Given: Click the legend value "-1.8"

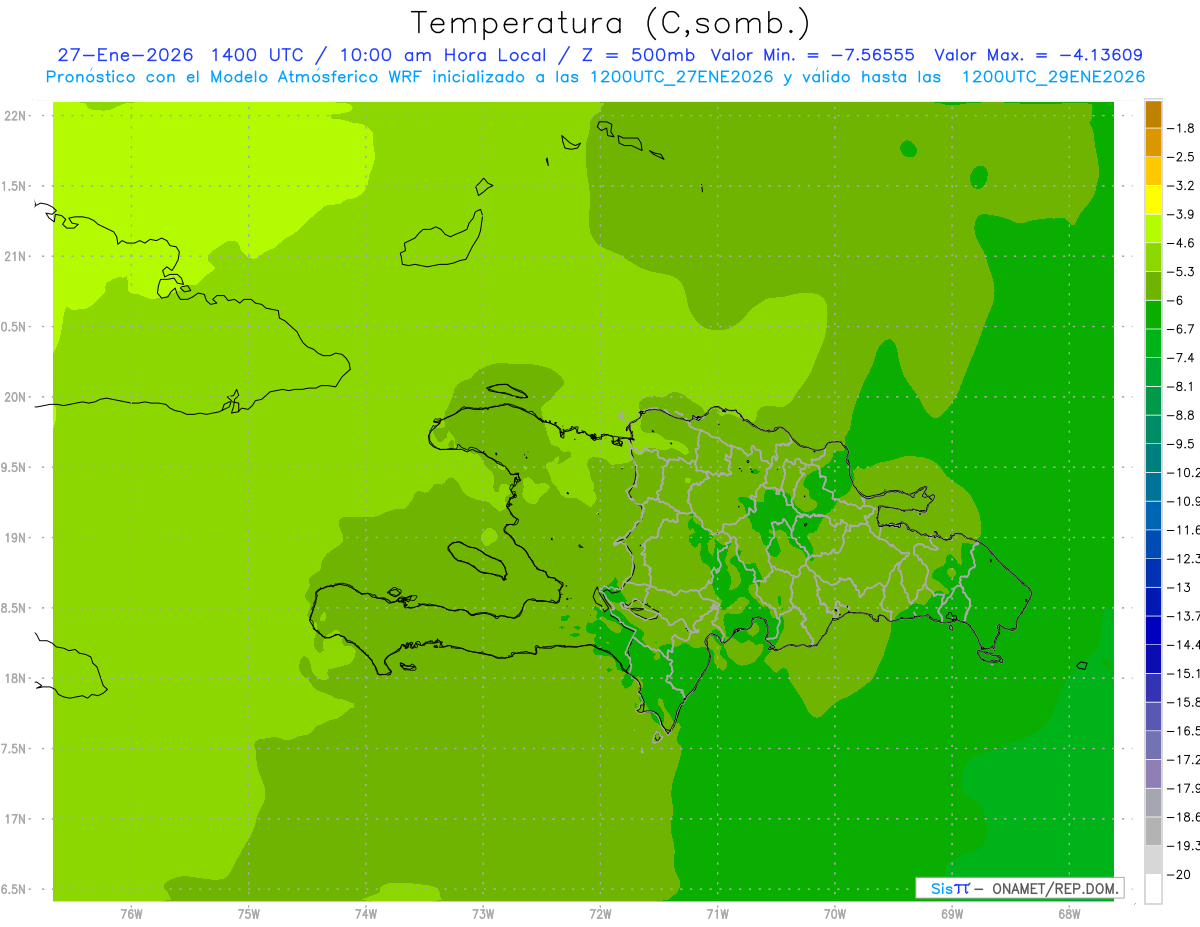Looking at the screenshot, I should tap(1181, 128).
